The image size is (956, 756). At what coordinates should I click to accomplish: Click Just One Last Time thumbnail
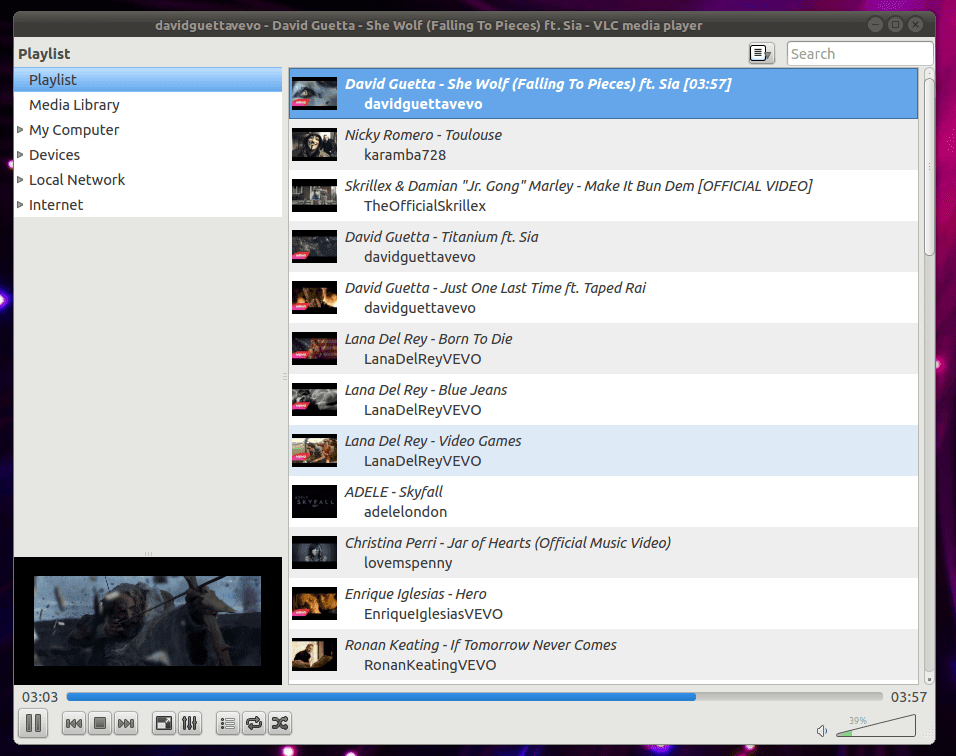tap(315, 298)
